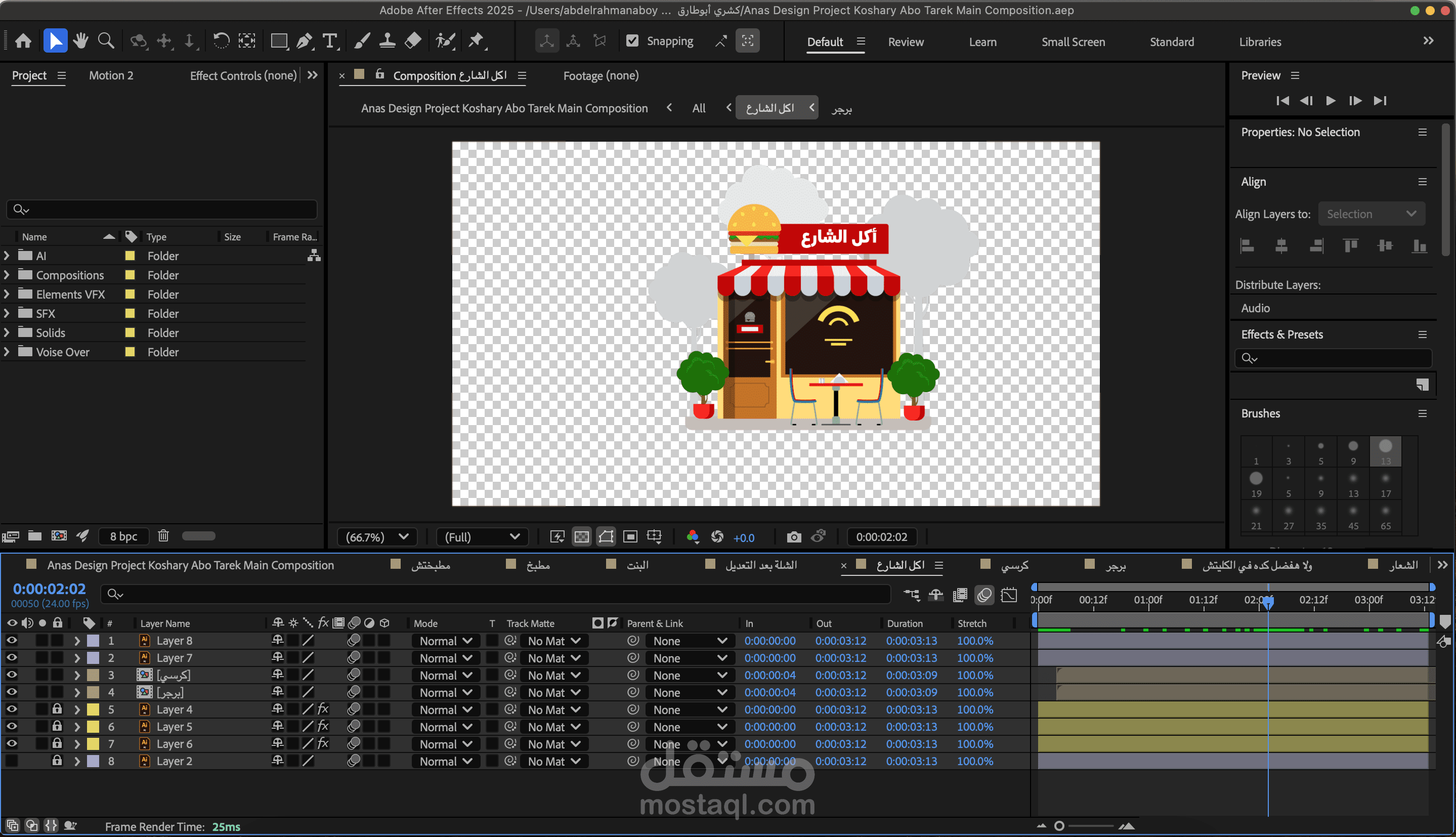The image size is (1456, 837).
Task: Select the Type tool
Action: 330,41
